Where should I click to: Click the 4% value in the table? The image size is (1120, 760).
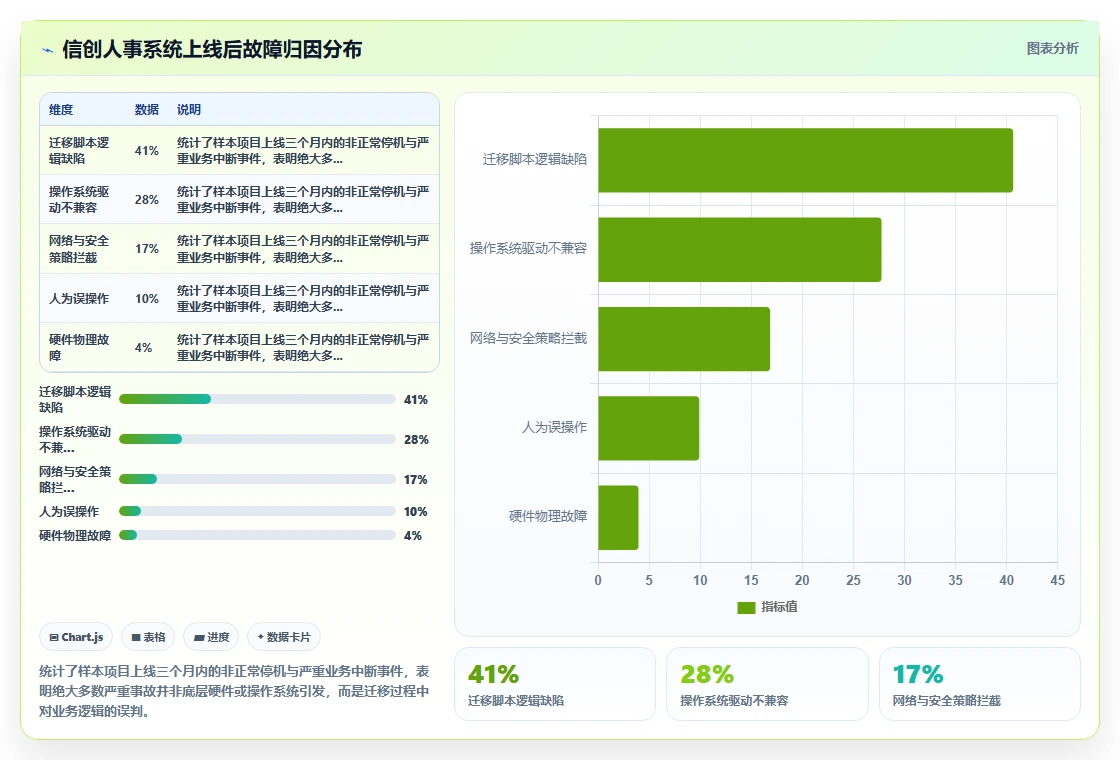coord(144,348)
